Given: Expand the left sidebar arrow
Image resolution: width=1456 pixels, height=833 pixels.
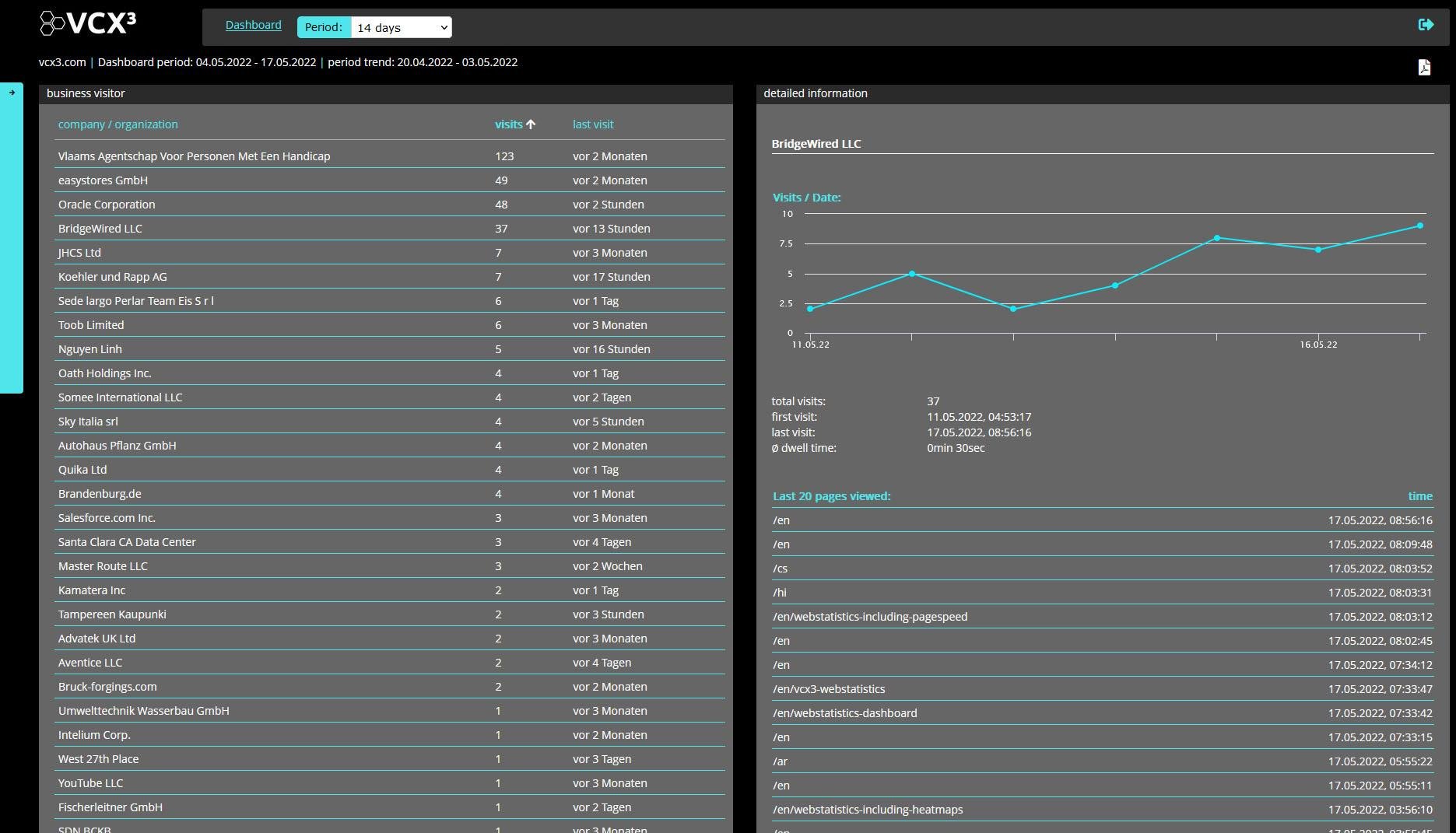Looking at the screenshot, I should pos(12,93).
